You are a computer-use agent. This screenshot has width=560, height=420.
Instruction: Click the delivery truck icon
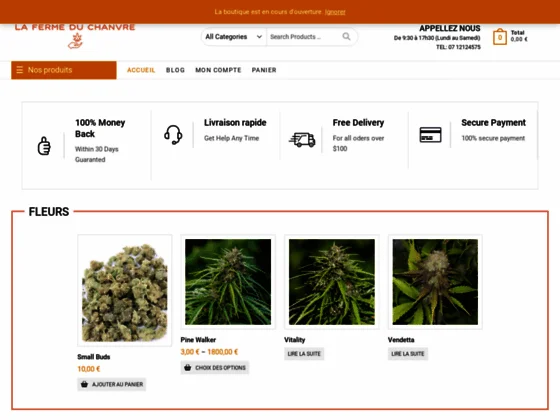coord(302,140)
